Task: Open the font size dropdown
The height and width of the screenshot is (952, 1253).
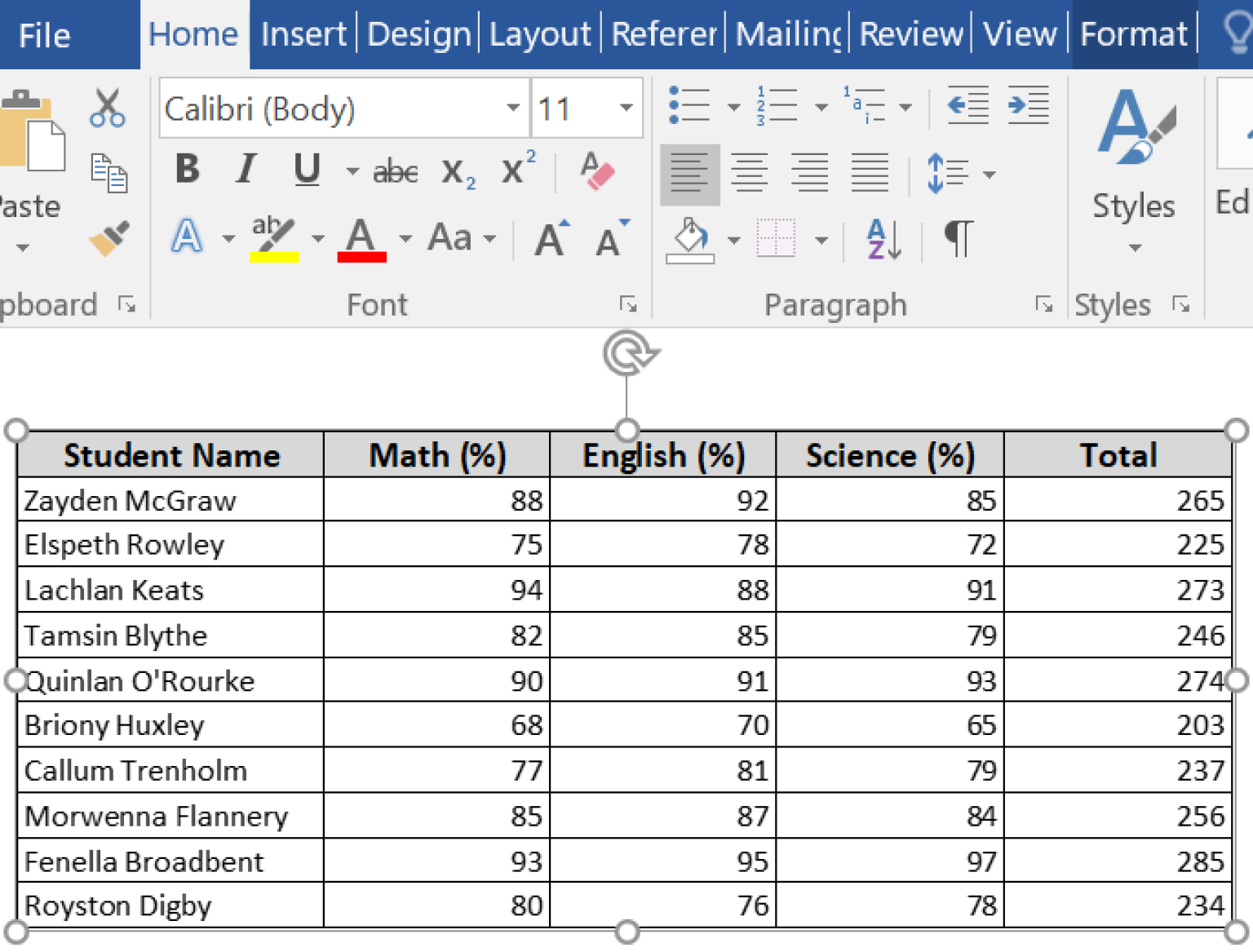Action: pyautogui.click(x=625, y=108)
